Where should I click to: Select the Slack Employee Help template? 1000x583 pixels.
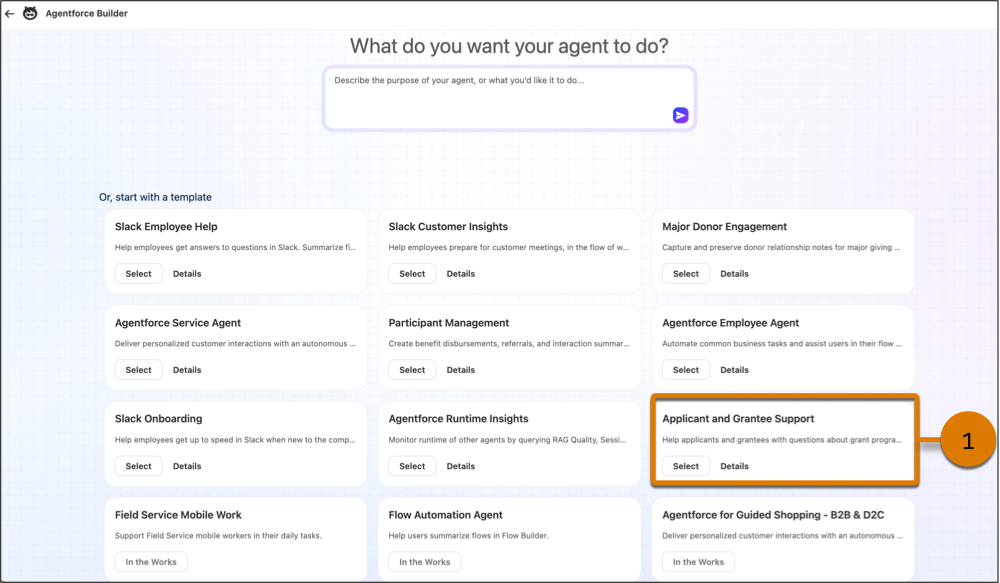pyautogui.click(x=138, y=274)
